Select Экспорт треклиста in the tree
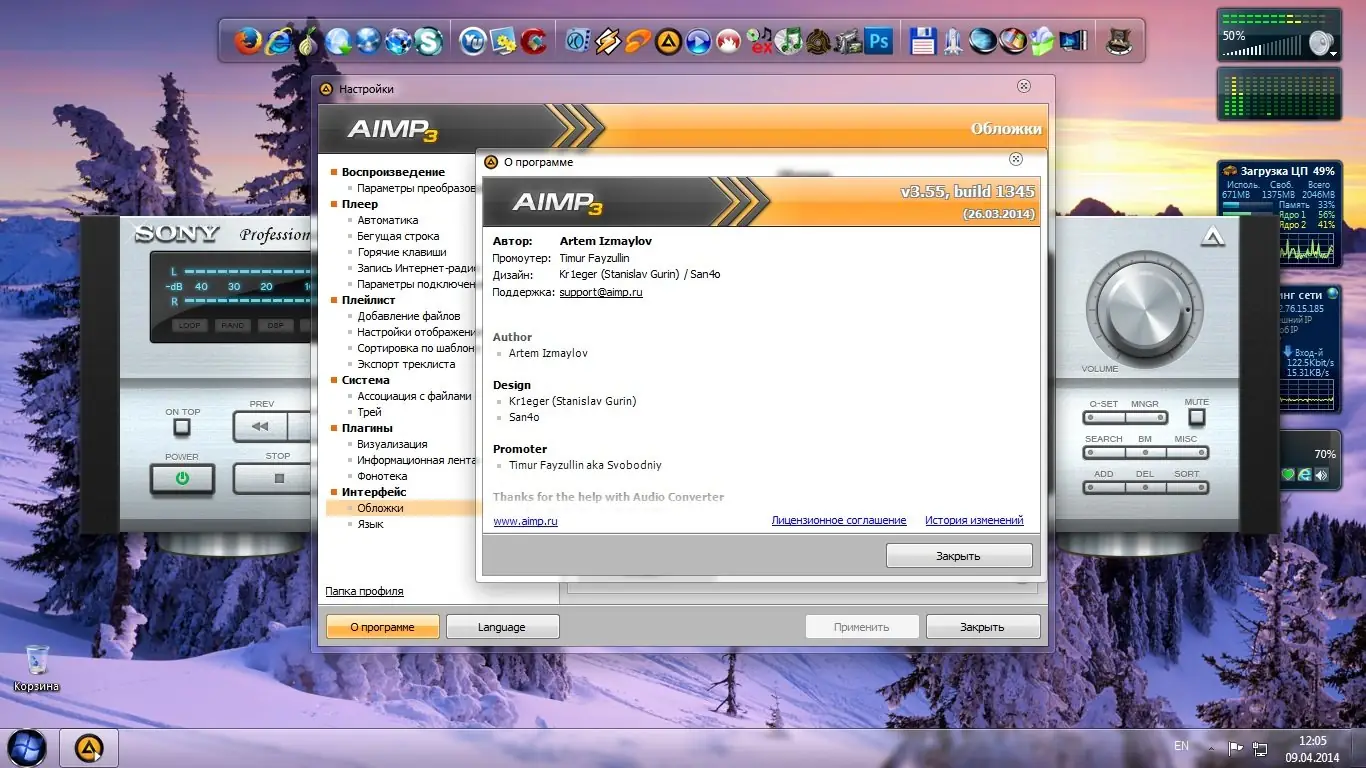Screen dimensions: 1366x768 click(406, 364)
